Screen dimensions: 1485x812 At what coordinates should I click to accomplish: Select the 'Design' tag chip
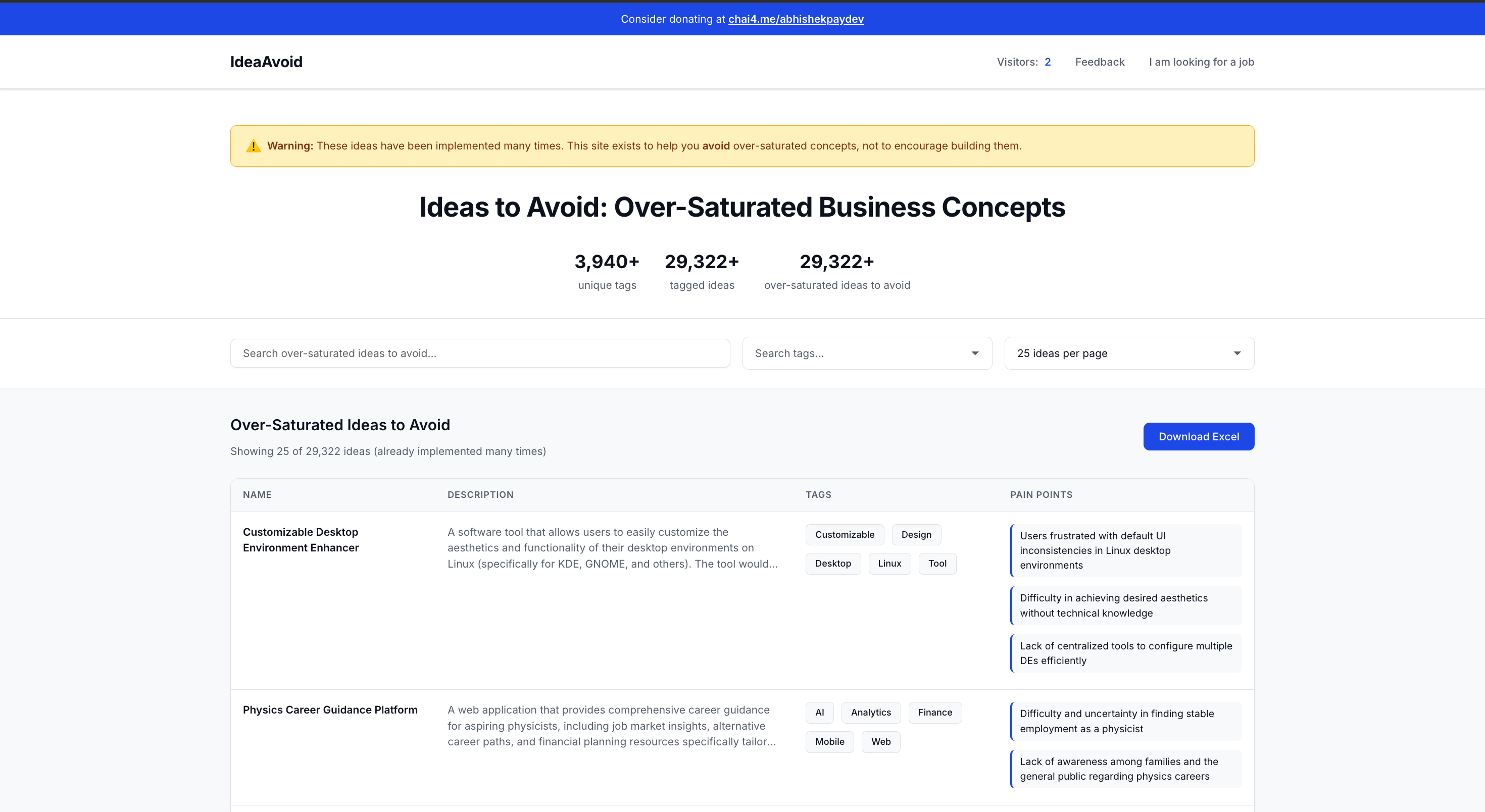pyautogui.click(x=916, y=534)
